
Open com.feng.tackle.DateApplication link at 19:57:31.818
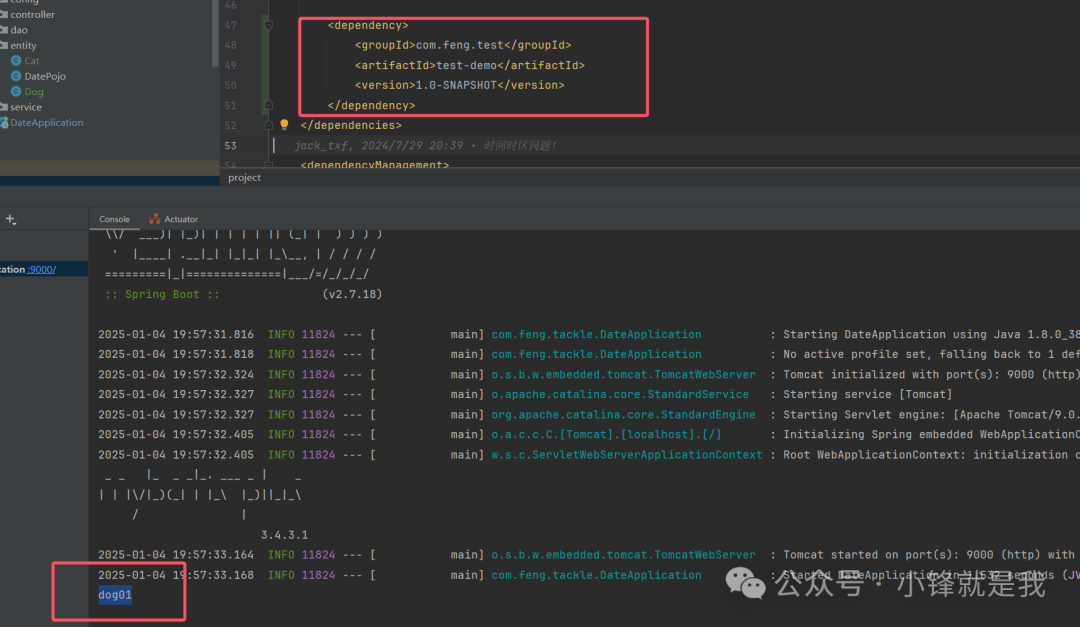tap(596, 354)
